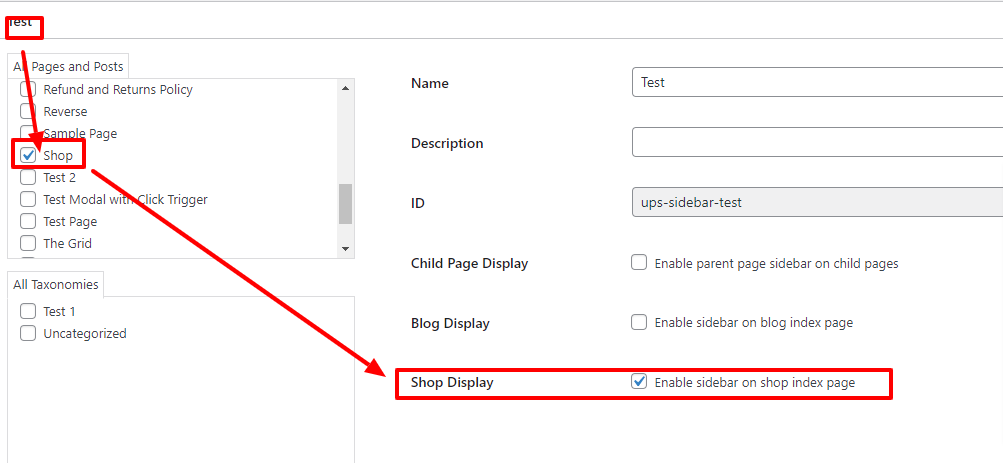Select the Sample Page checkbox
The height and width of the screenshot is (463, 1003).
(x=28, y=133)
